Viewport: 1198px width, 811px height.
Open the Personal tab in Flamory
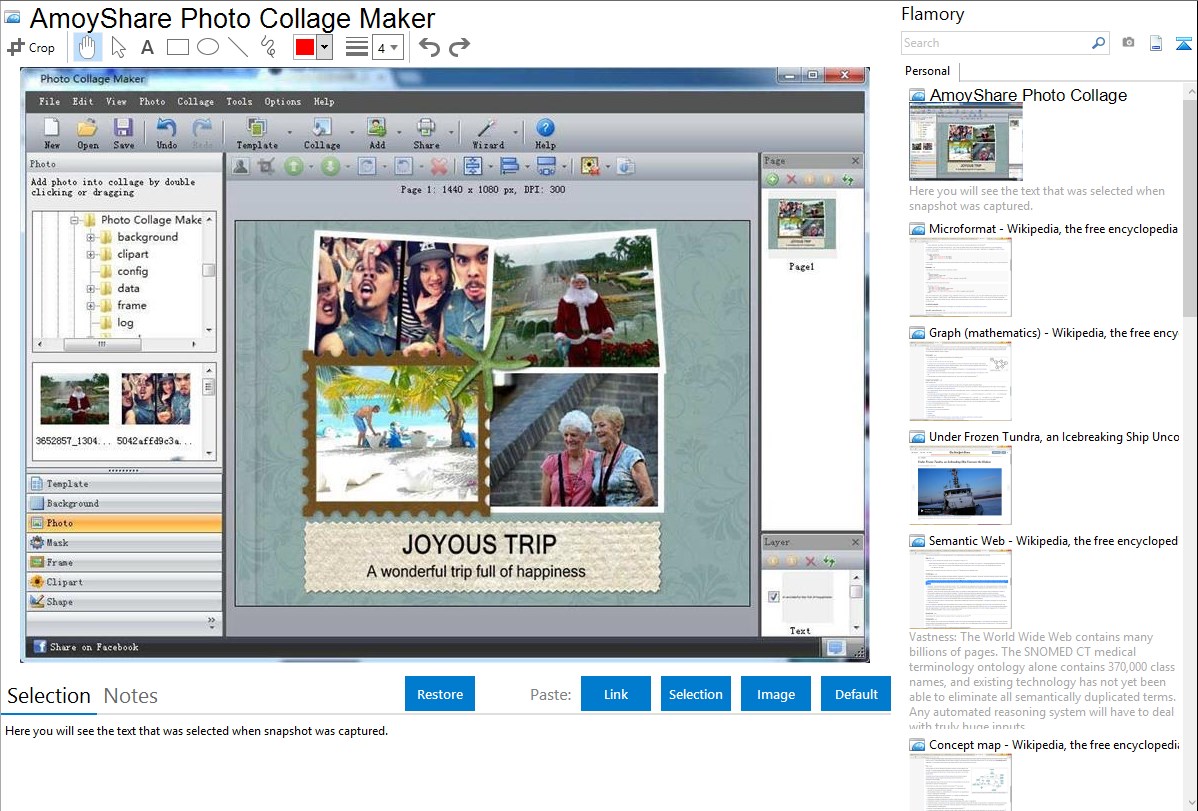pyautogui.click(x=928, y=71)
